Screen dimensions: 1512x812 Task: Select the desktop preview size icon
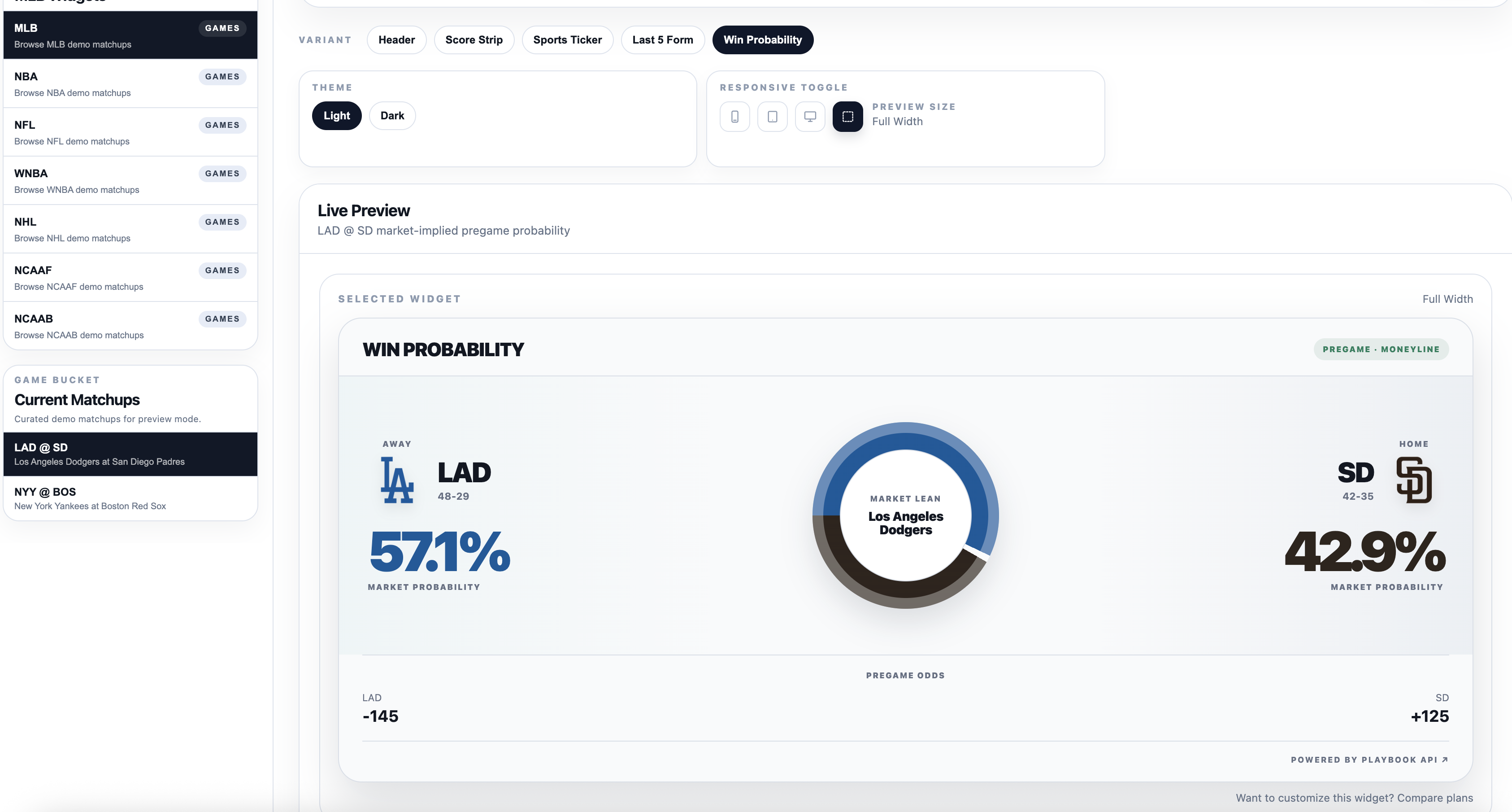810,116
